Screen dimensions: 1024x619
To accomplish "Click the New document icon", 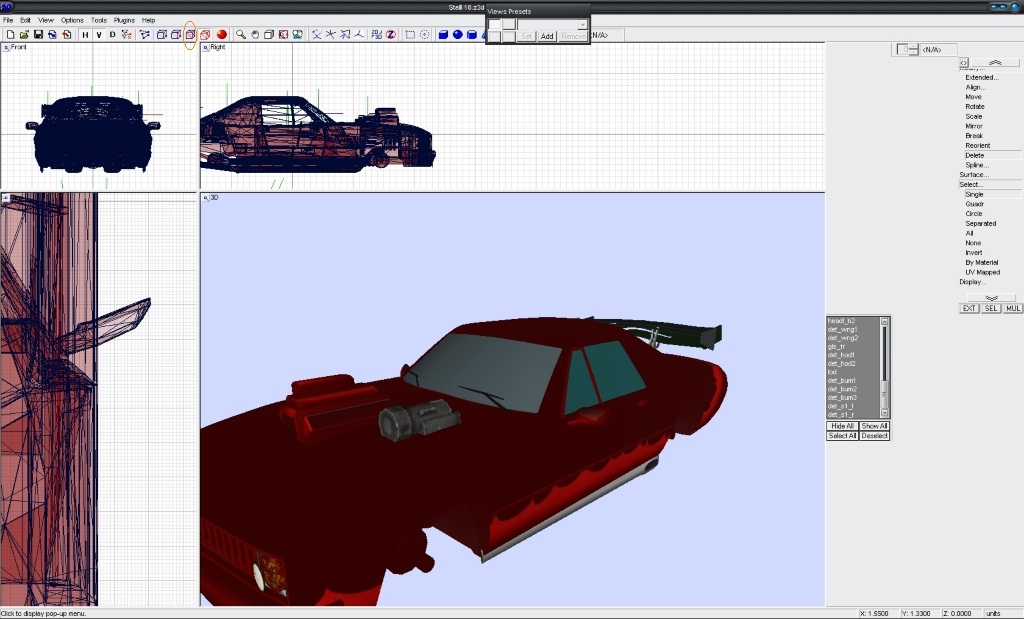I will click(10, 35).
